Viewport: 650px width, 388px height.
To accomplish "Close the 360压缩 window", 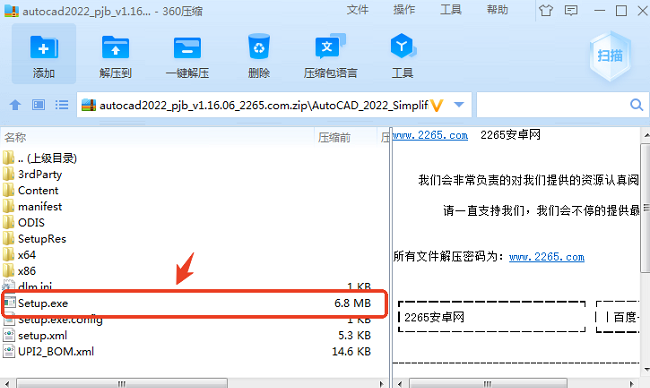I will [643, 10].
